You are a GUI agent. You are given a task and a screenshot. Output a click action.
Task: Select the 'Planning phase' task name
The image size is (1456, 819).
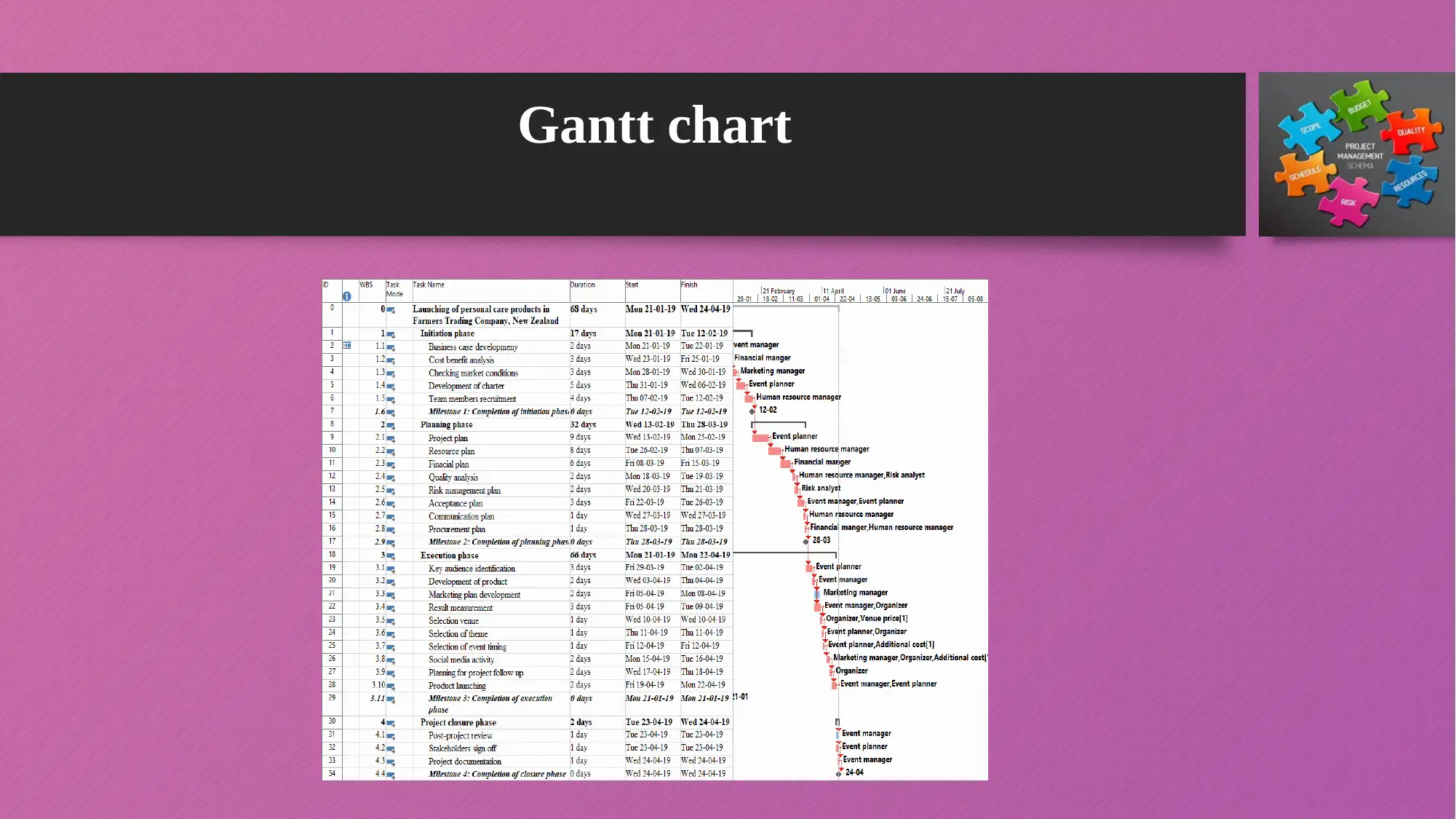pyautogui.click(x=446, y=425)
